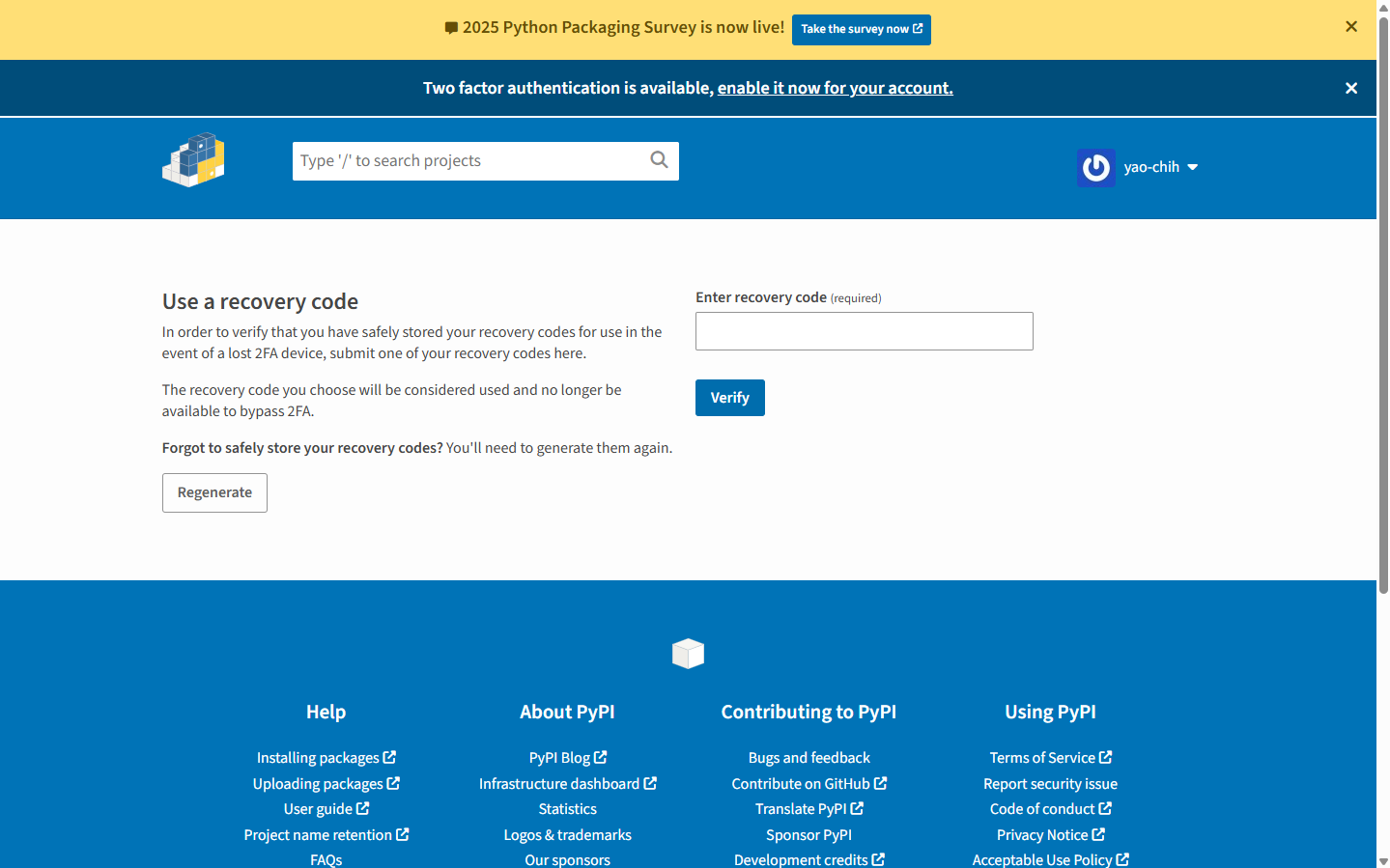Open the Report security issue link

click(x=1051, y=784)
